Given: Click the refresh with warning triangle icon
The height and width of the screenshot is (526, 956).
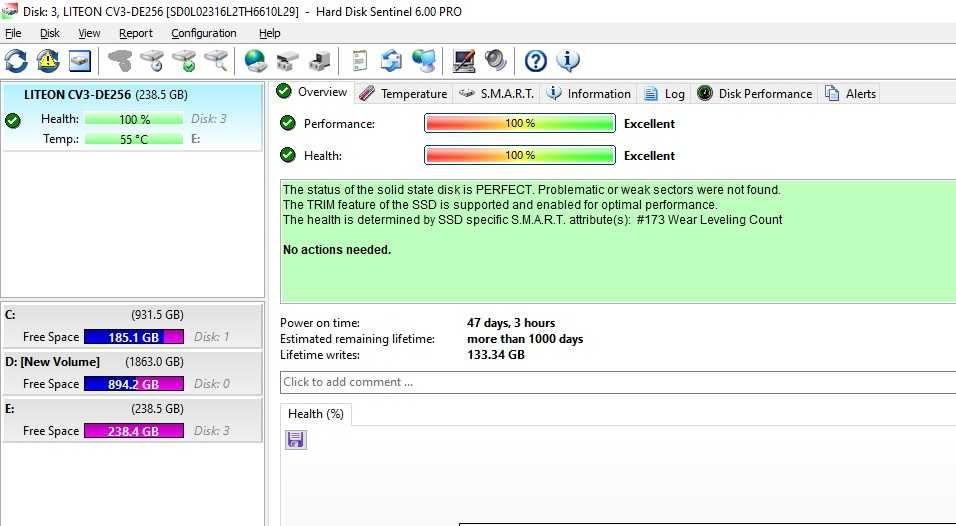Looking at the screenshot, I should (x=48, y=61).
